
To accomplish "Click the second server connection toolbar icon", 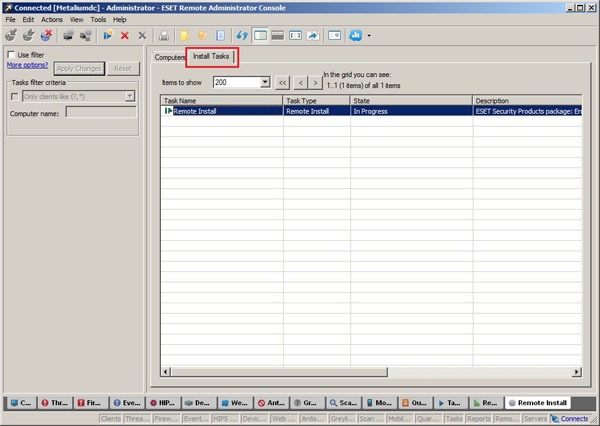I will (29, 35).
